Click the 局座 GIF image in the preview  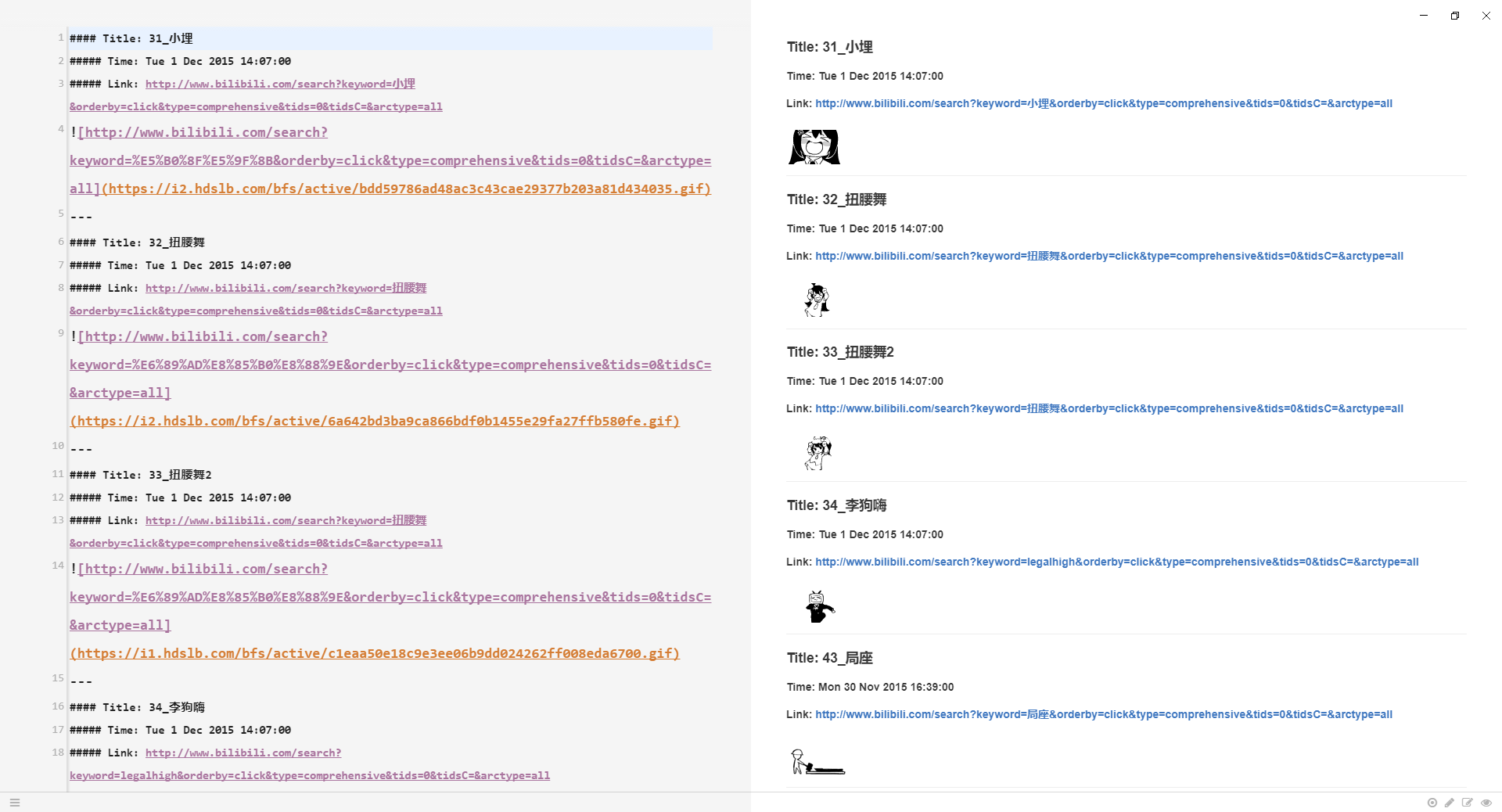click(x=817, y=761)
